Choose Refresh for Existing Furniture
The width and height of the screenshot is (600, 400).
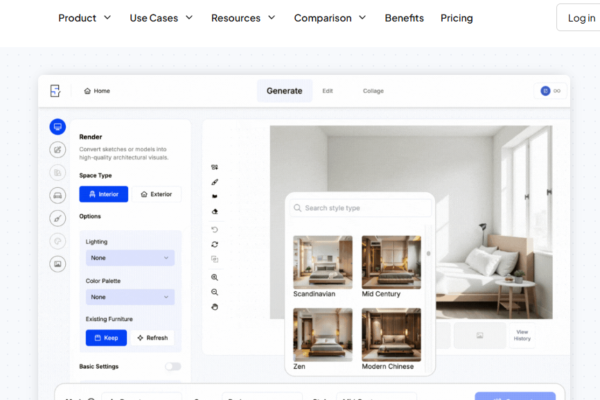[x=153, y=338]
